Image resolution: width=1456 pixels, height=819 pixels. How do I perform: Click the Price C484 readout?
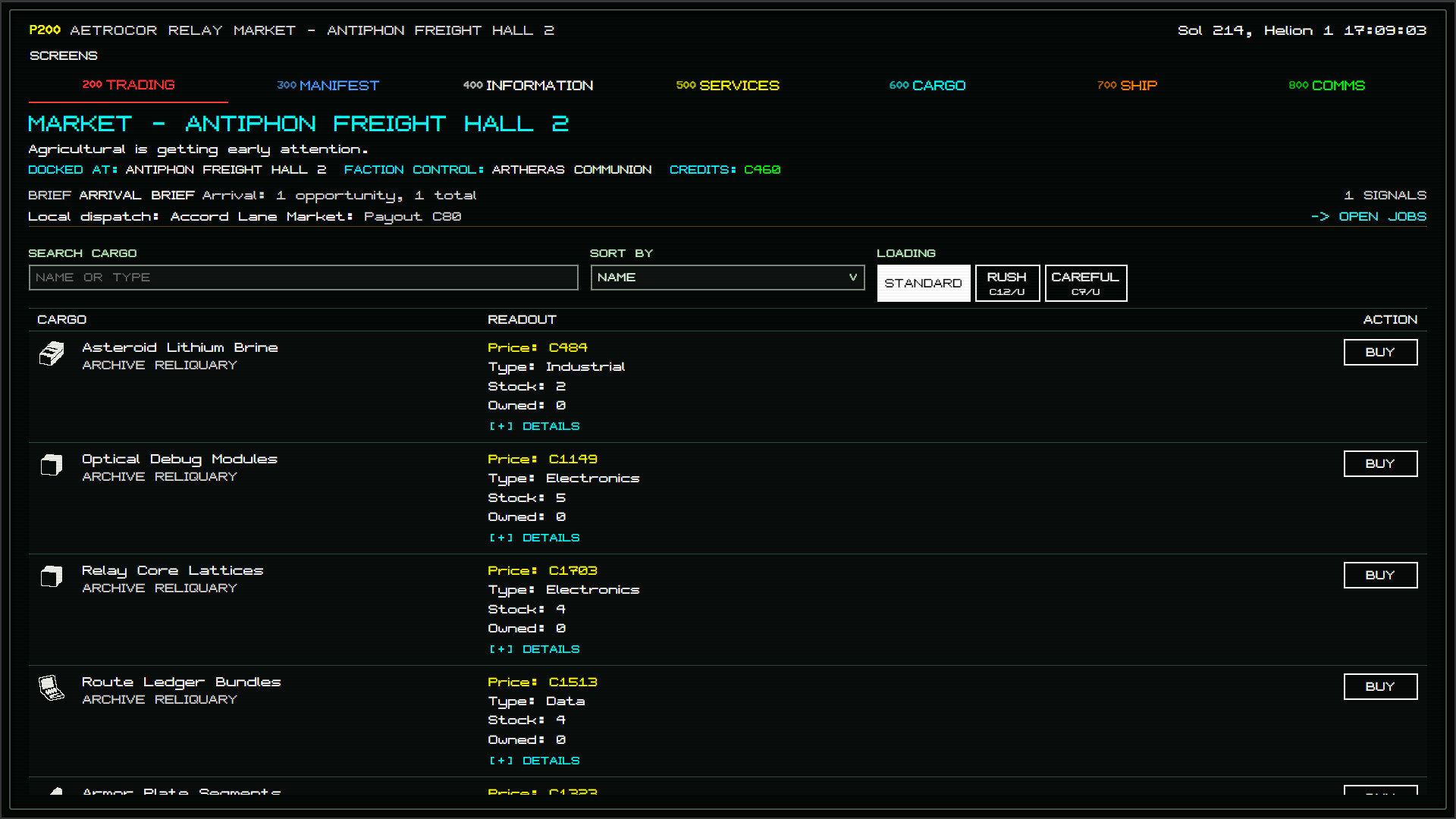coord(538,347)
